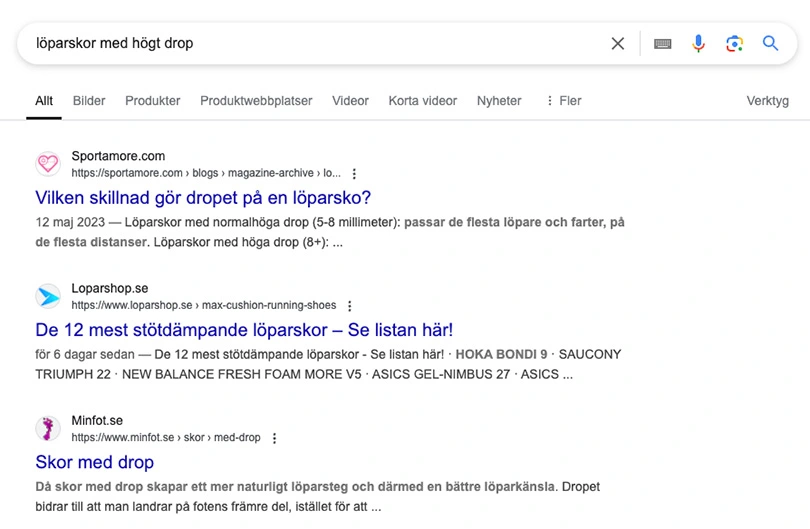The width and height of the screenshot is (810, 529).
Task: Click the sportamore.com breadcrumb URL
Action: point(206,173)
